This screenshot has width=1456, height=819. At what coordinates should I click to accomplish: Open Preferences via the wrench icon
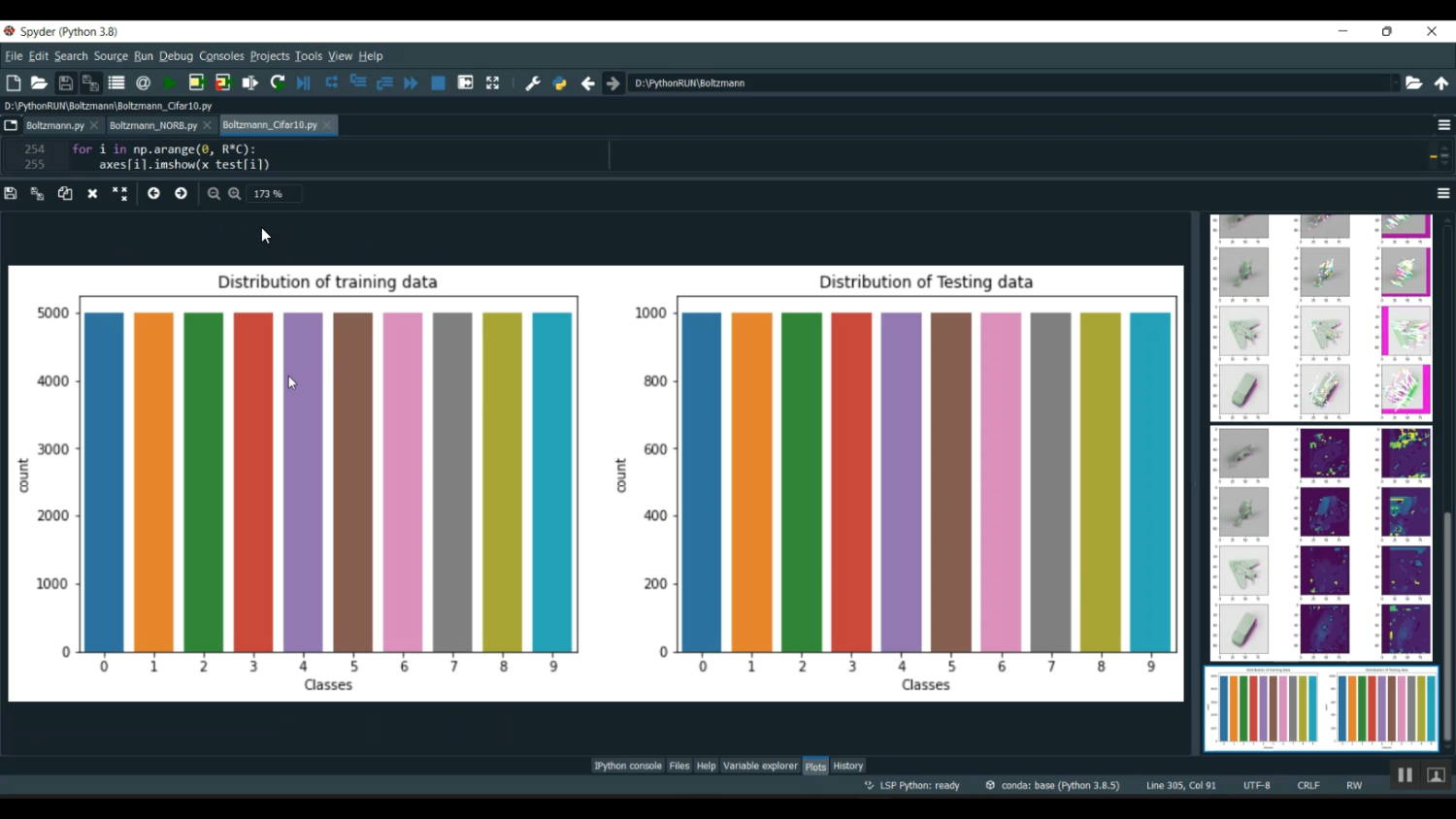532,83
